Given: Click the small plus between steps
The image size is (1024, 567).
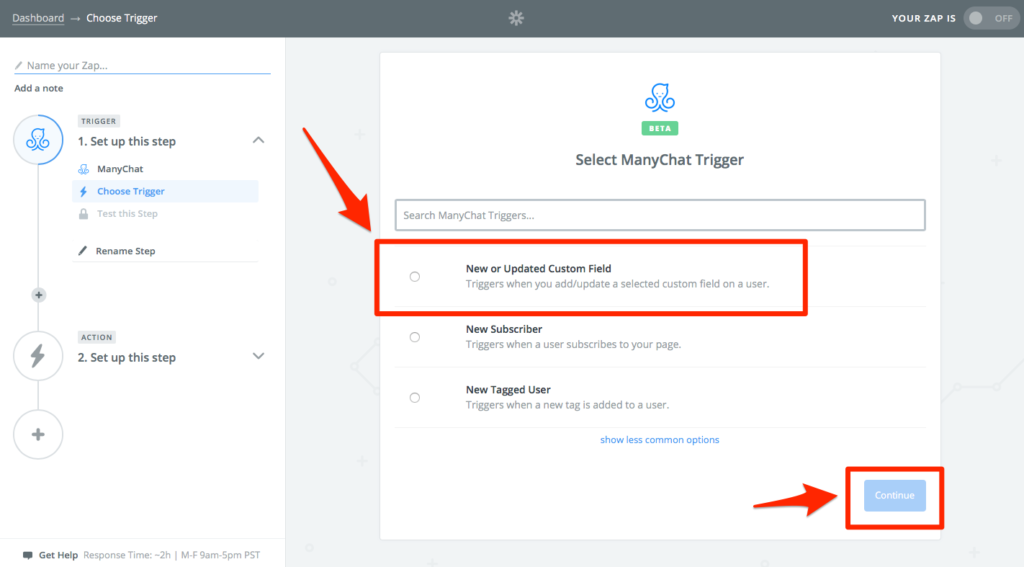Looking at the screenshot, I should pos(39,295).
